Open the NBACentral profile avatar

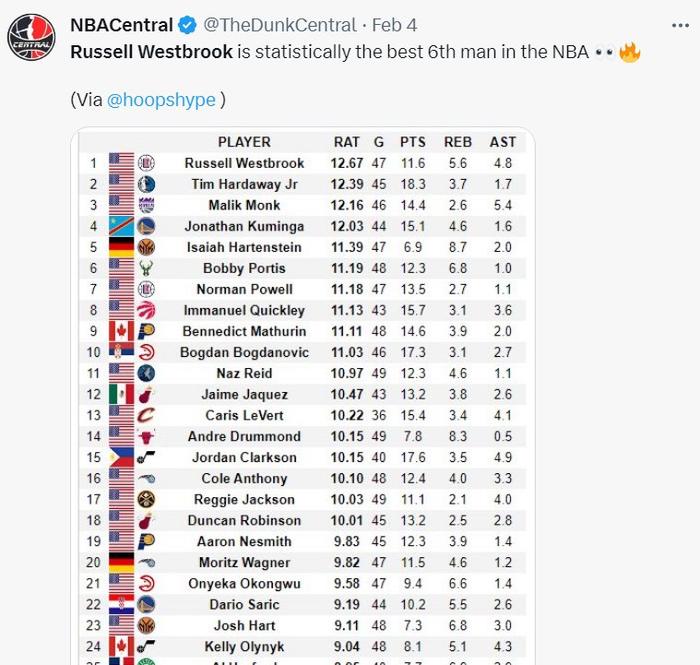pyautogui.click(x=31, y=37)
